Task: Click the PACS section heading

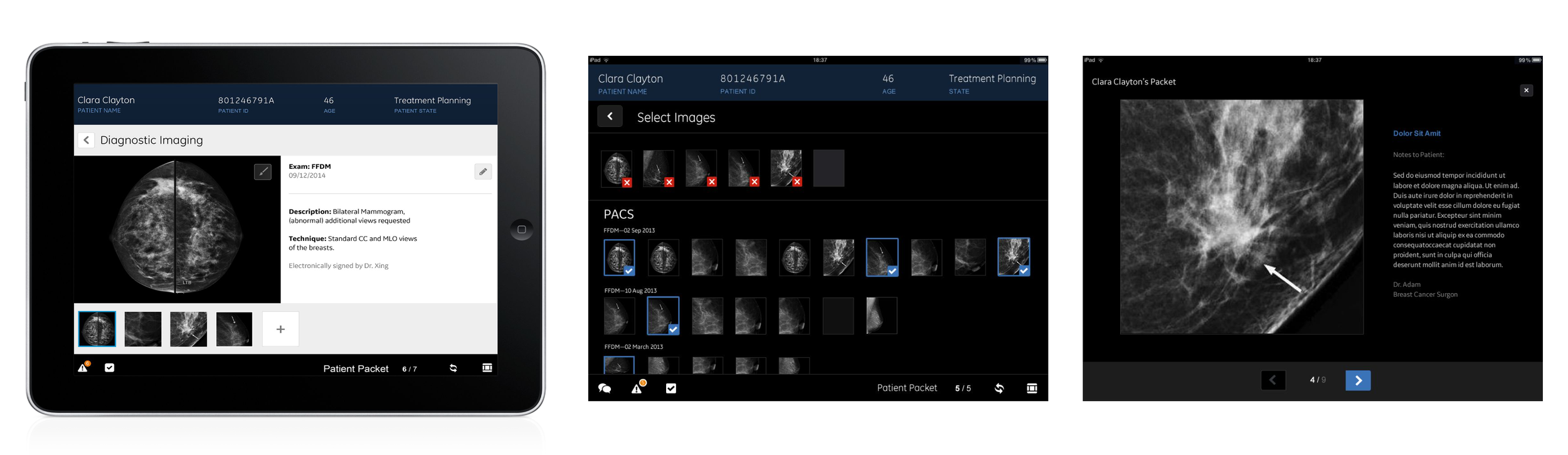Action: [618, 214]
